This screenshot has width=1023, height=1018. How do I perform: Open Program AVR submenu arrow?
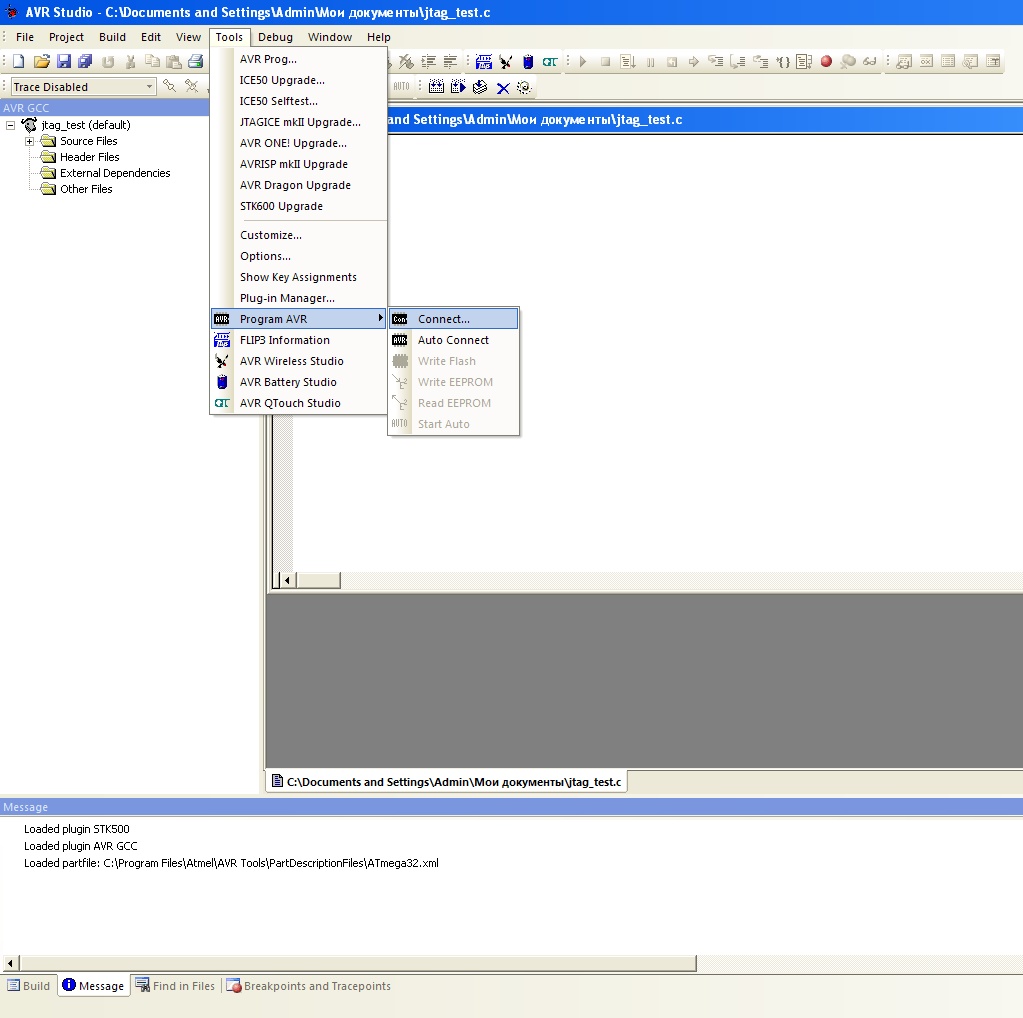click(x=380, y=318)
